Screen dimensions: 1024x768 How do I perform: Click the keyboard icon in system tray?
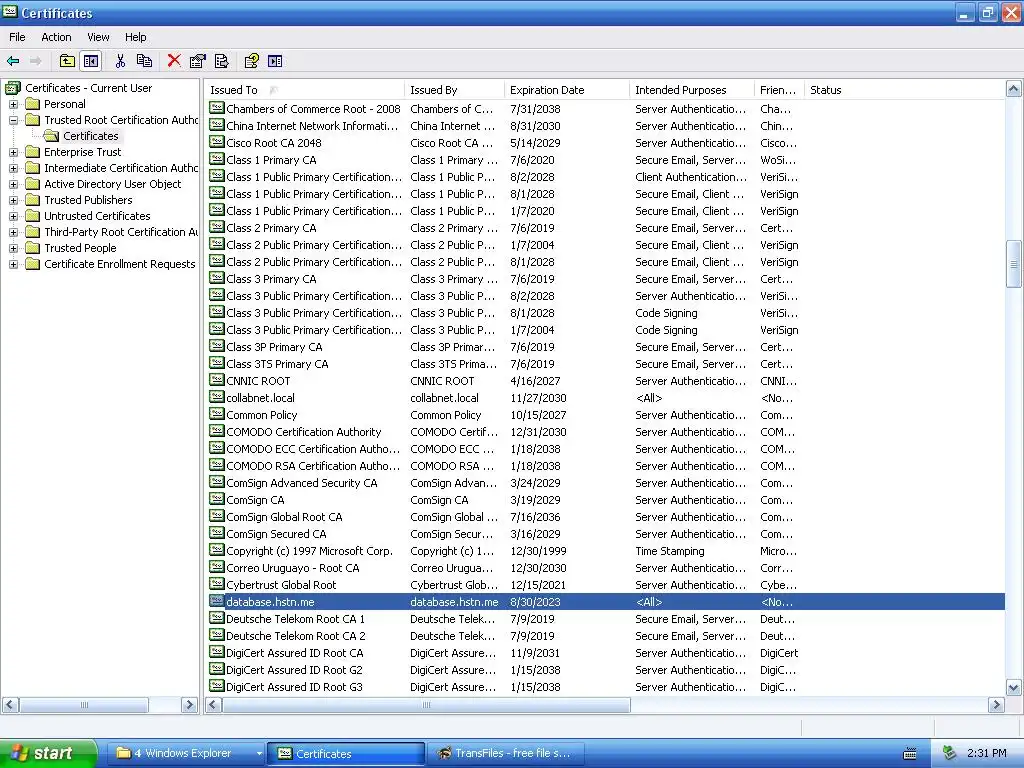(910, 754)
